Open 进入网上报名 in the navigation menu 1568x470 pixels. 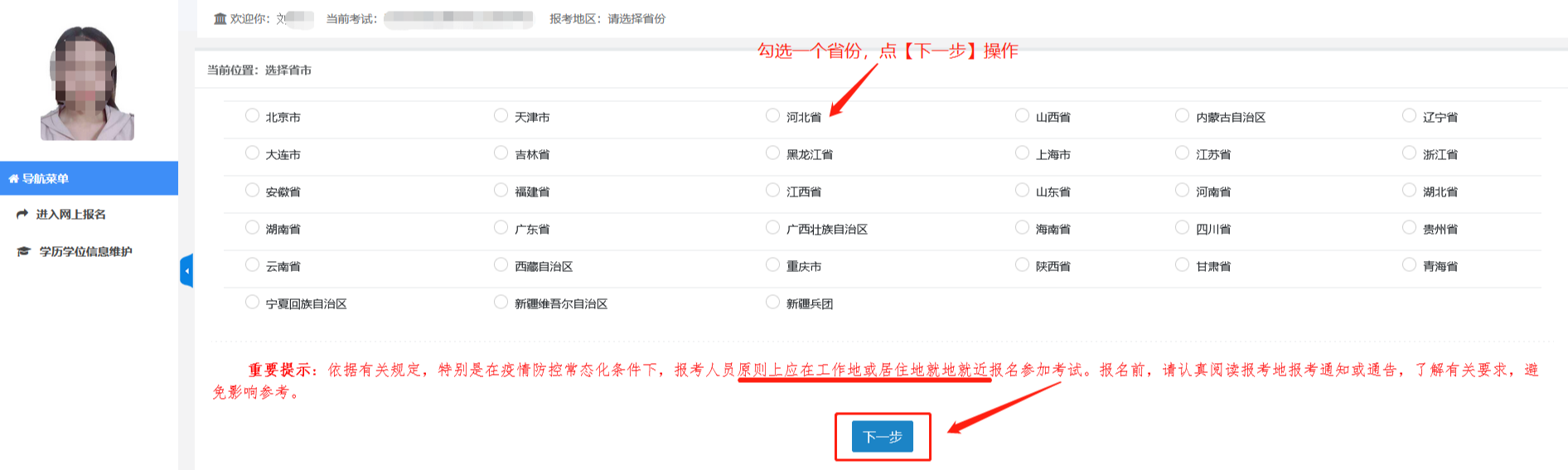(70, 215)
